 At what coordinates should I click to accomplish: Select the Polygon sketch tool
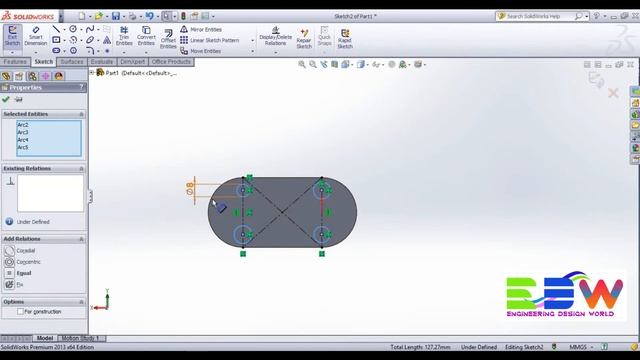73,51
